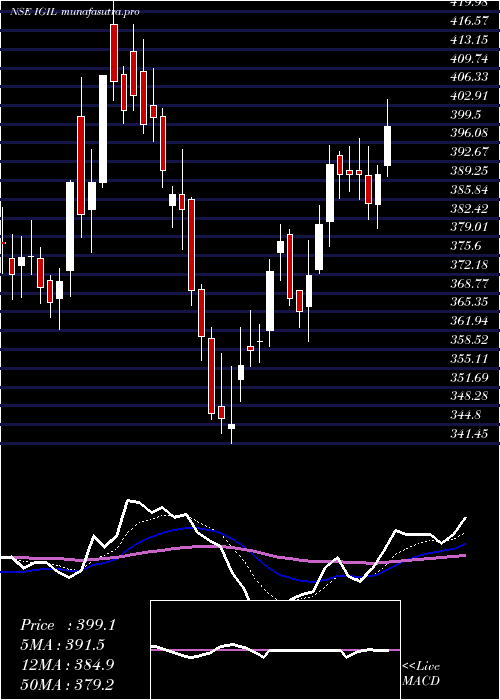Image resolution: width=500 pixels, height=700 pixels.
Task: Click the 392.67 price axis label
Action: point(471,152)
